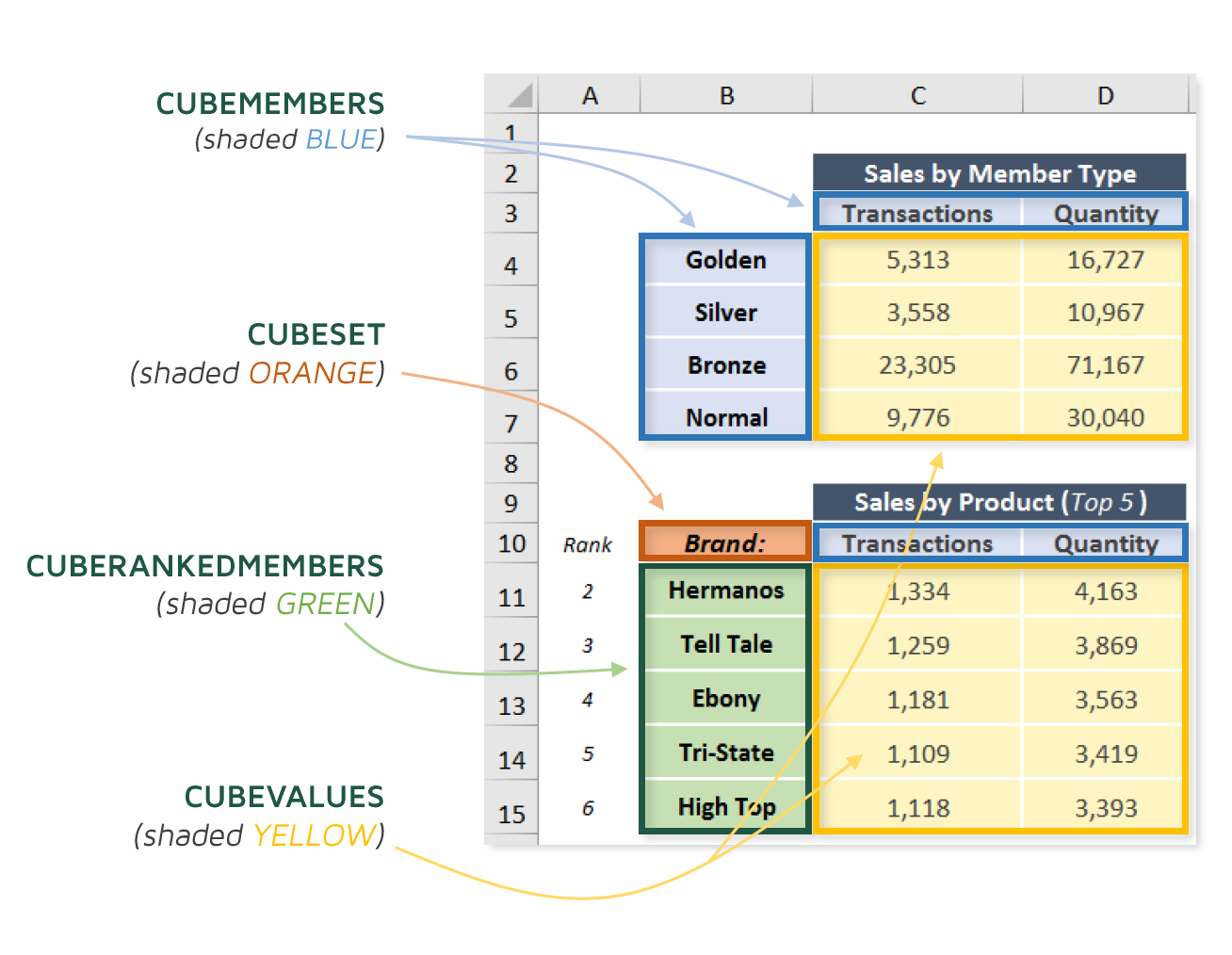Click the Sales by Product (Top 5) title
The image size is (1232, 955).
tap(1000, 502)
